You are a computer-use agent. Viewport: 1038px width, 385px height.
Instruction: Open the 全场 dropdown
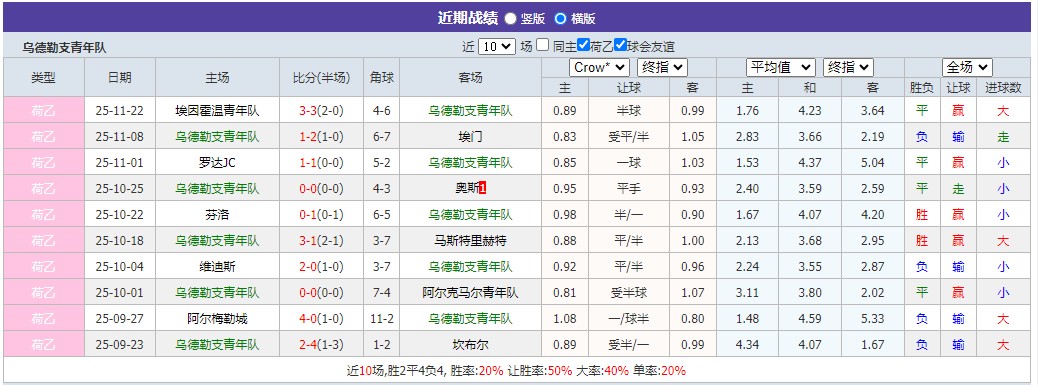(967, 67)
